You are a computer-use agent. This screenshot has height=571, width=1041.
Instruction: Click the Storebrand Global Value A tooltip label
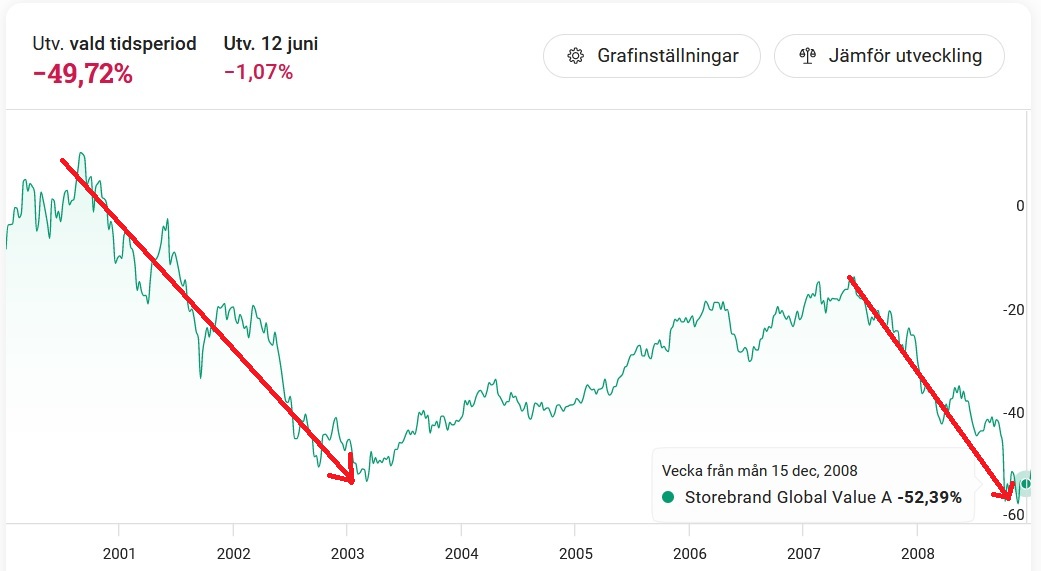pyautogui.click(x=788, y=497)
